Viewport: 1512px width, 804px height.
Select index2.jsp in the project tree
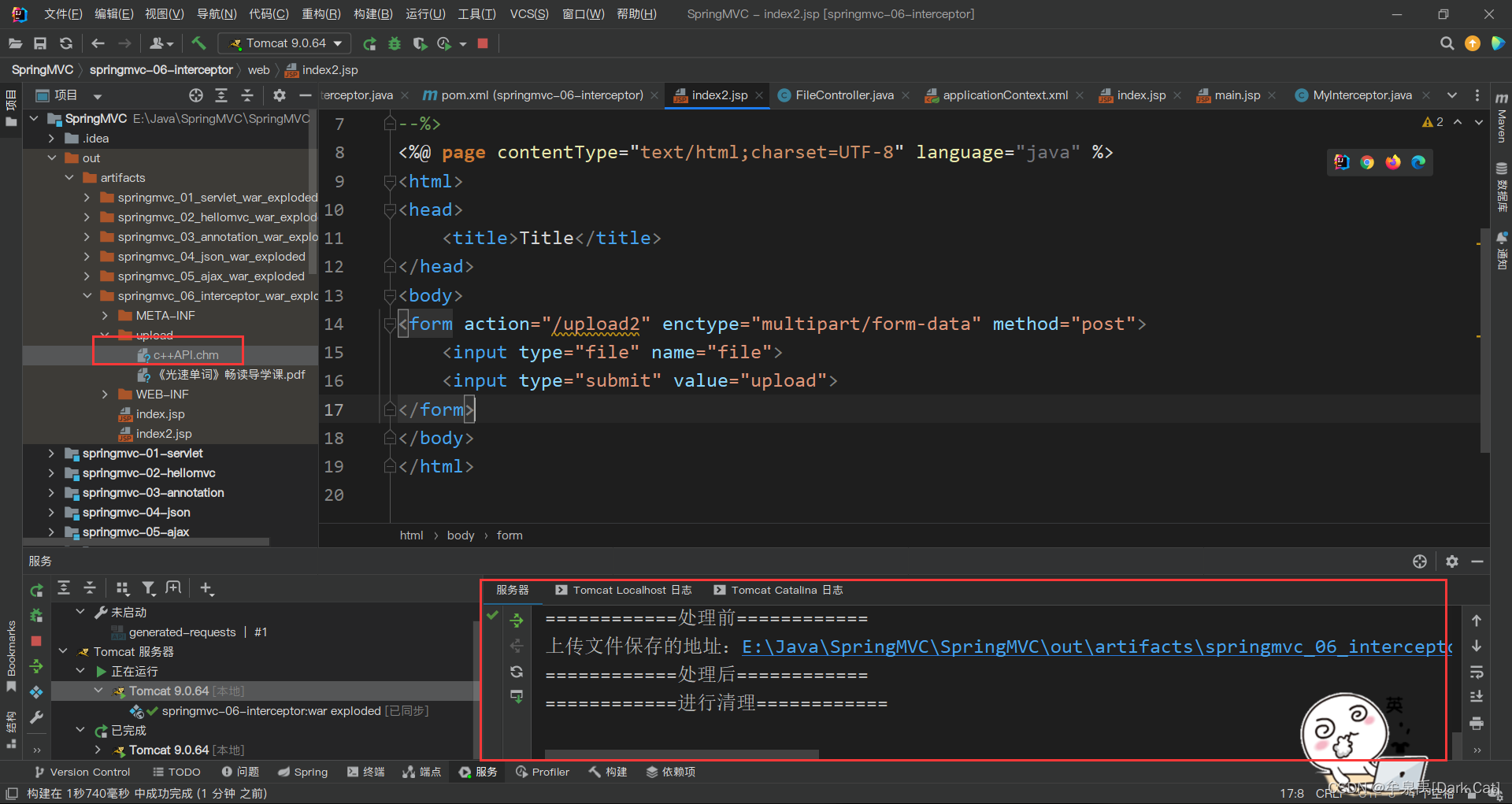[163, 434]
